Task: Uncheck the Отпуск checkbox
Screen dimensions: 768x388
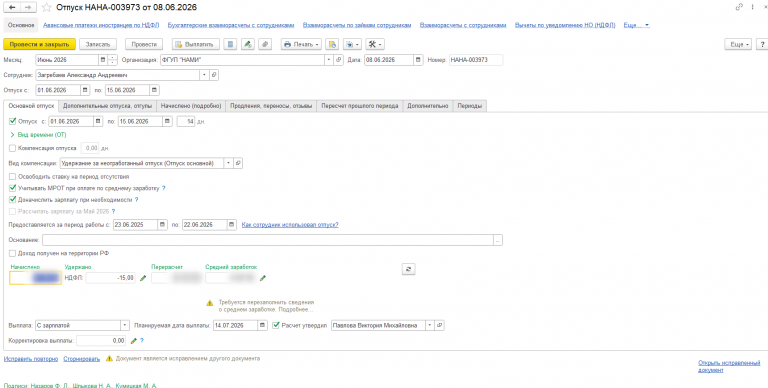Action: 13,121
